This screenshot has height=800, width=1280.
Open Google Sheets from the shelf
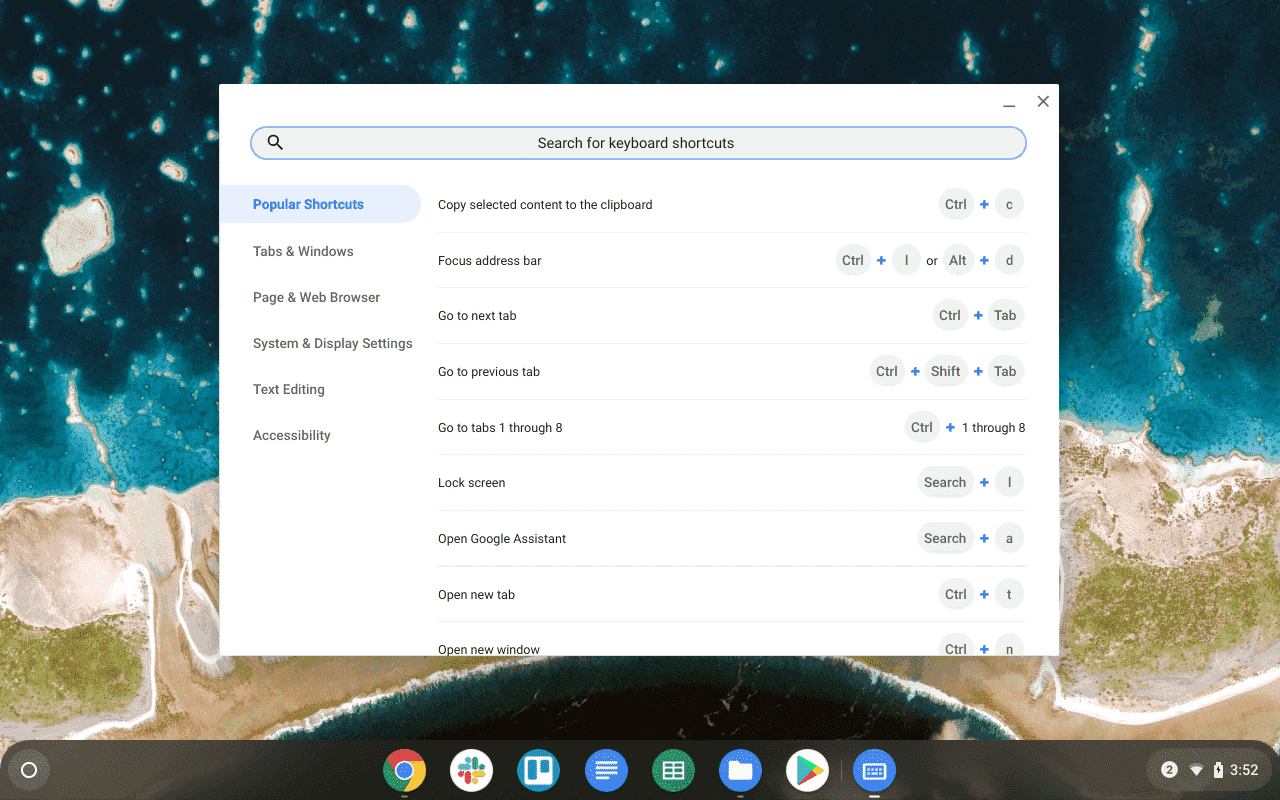point(673,770)
